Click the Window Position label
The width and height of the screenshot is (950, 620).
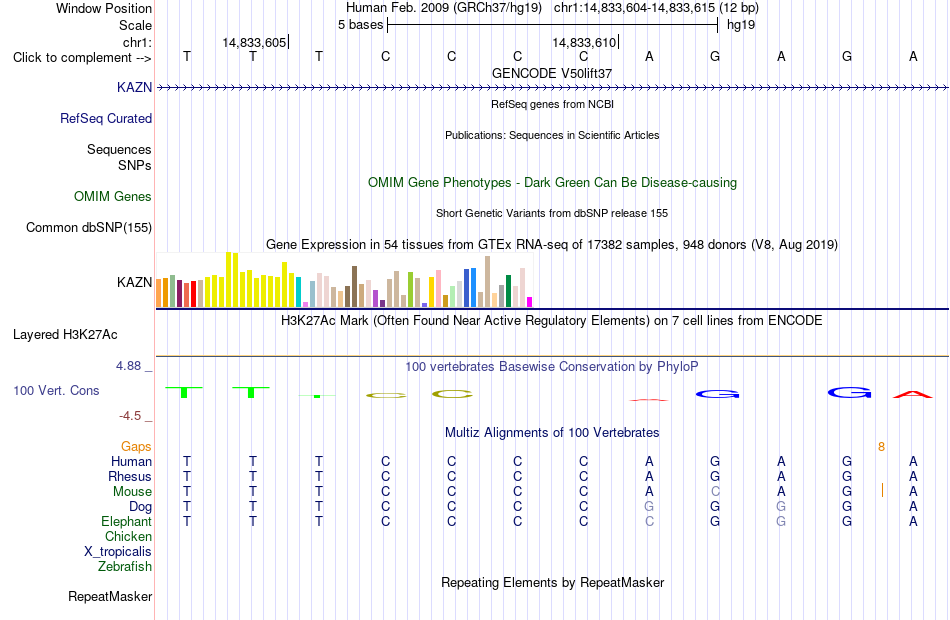tap(104, 8)
